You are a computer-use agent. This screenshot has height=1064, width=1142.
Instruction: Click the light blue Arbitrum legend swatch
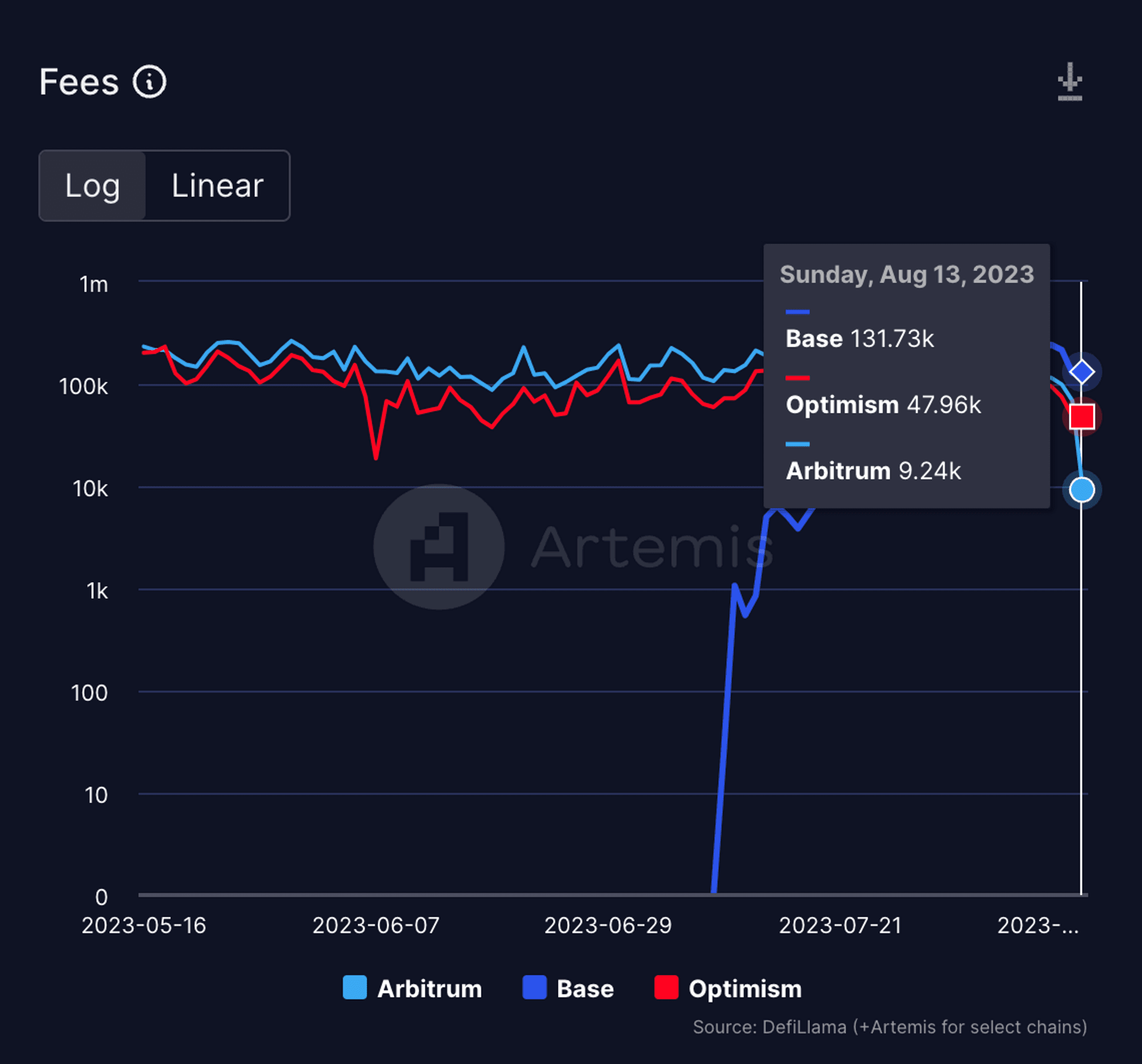(x=355, y=987)
